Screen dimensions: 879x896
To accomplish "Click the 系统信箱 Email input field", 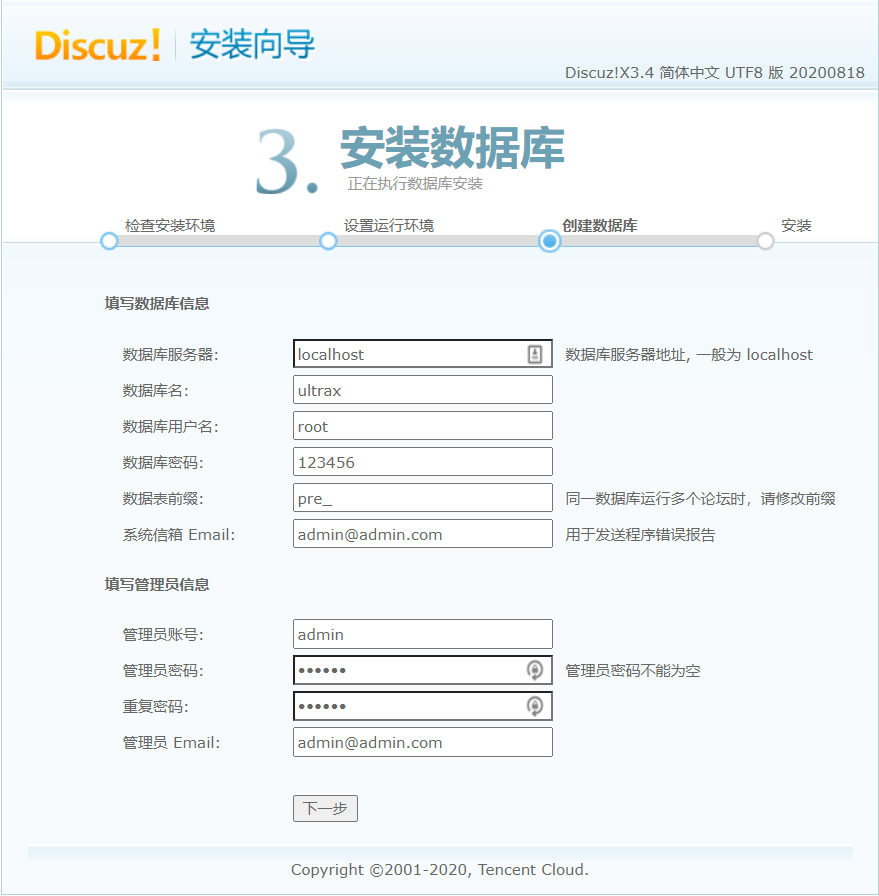I will pos(422,533).
